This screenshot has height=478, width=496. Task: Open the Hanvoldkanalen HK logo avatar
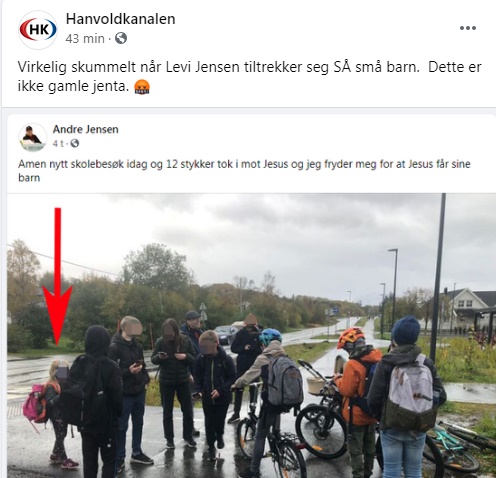[x=38, y=30]
